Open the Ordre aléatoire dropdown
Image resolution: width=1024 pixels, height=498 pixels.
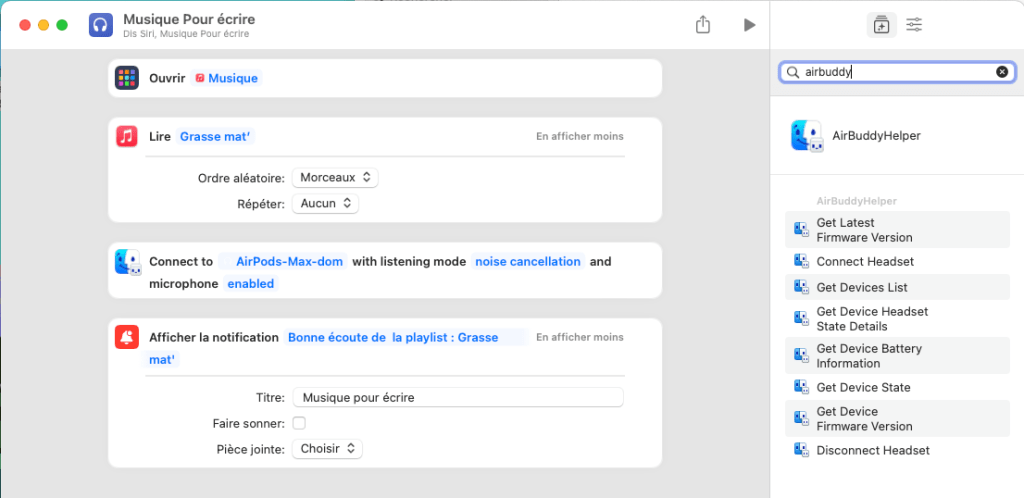pos(335,177)
